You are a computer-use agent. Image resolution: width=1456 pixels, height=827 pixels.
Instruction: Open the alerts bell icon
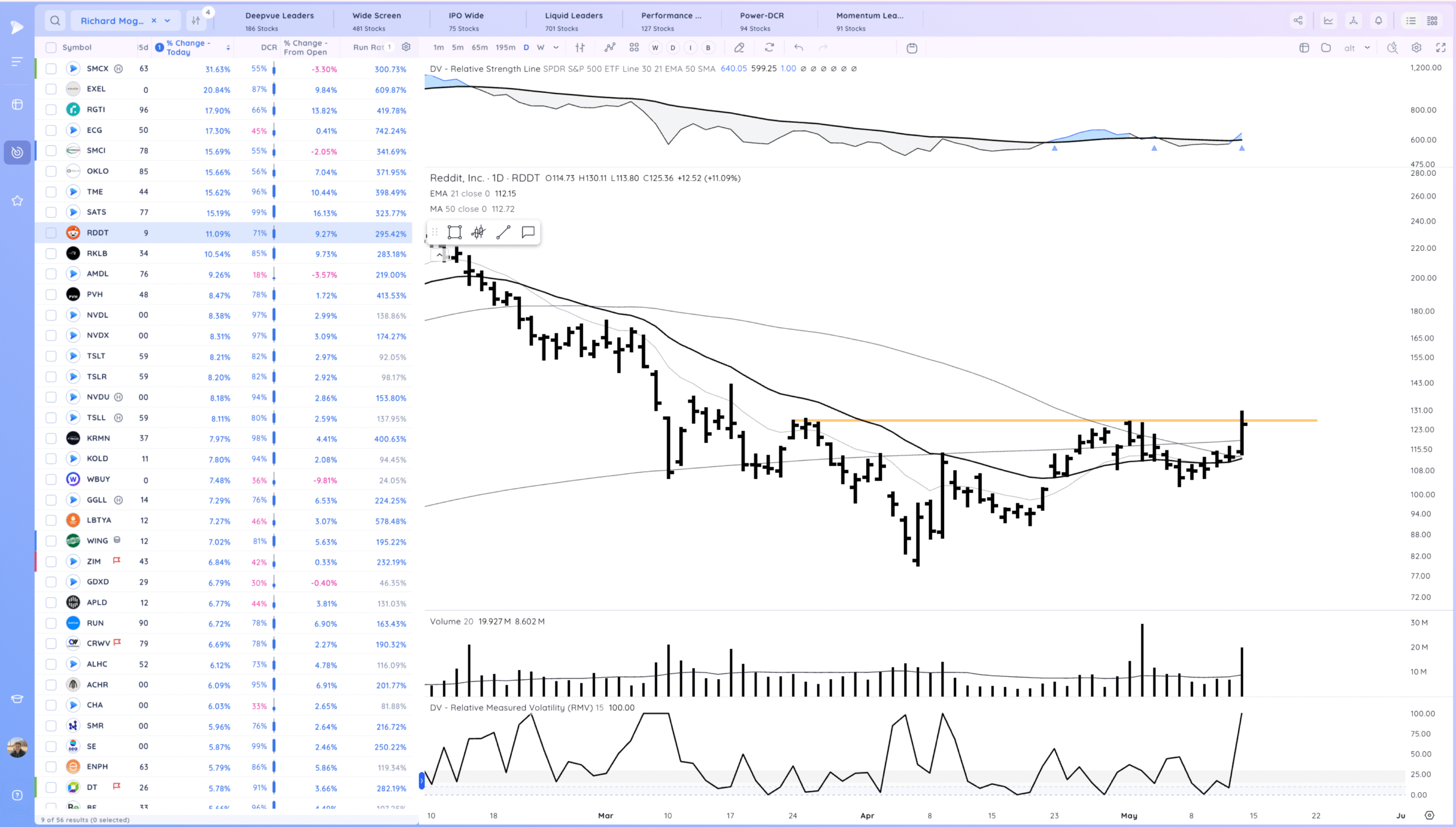(x=1379, y=21)
